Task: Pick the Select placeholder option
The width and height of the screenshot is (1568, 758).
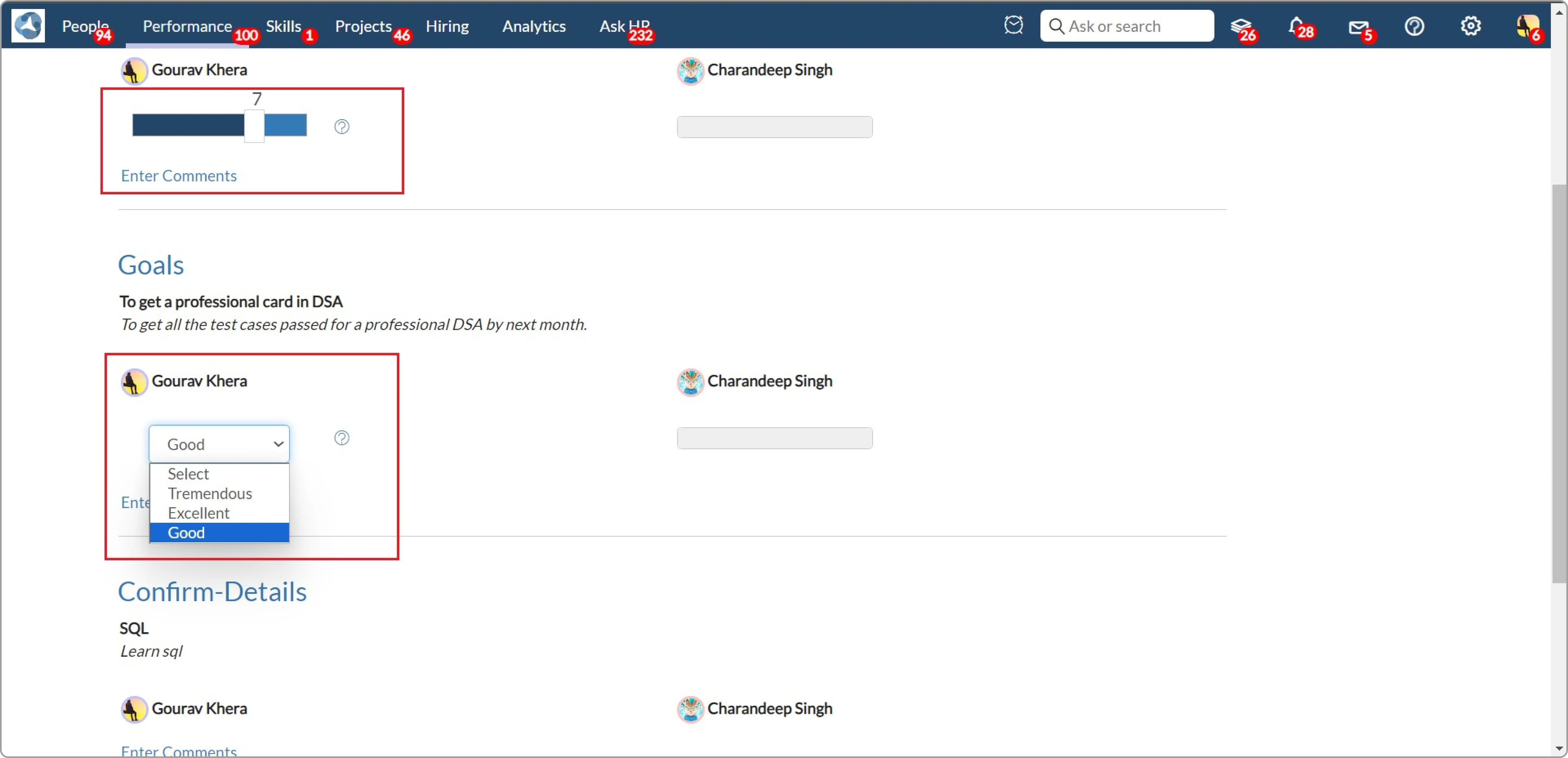Action: 188,474
